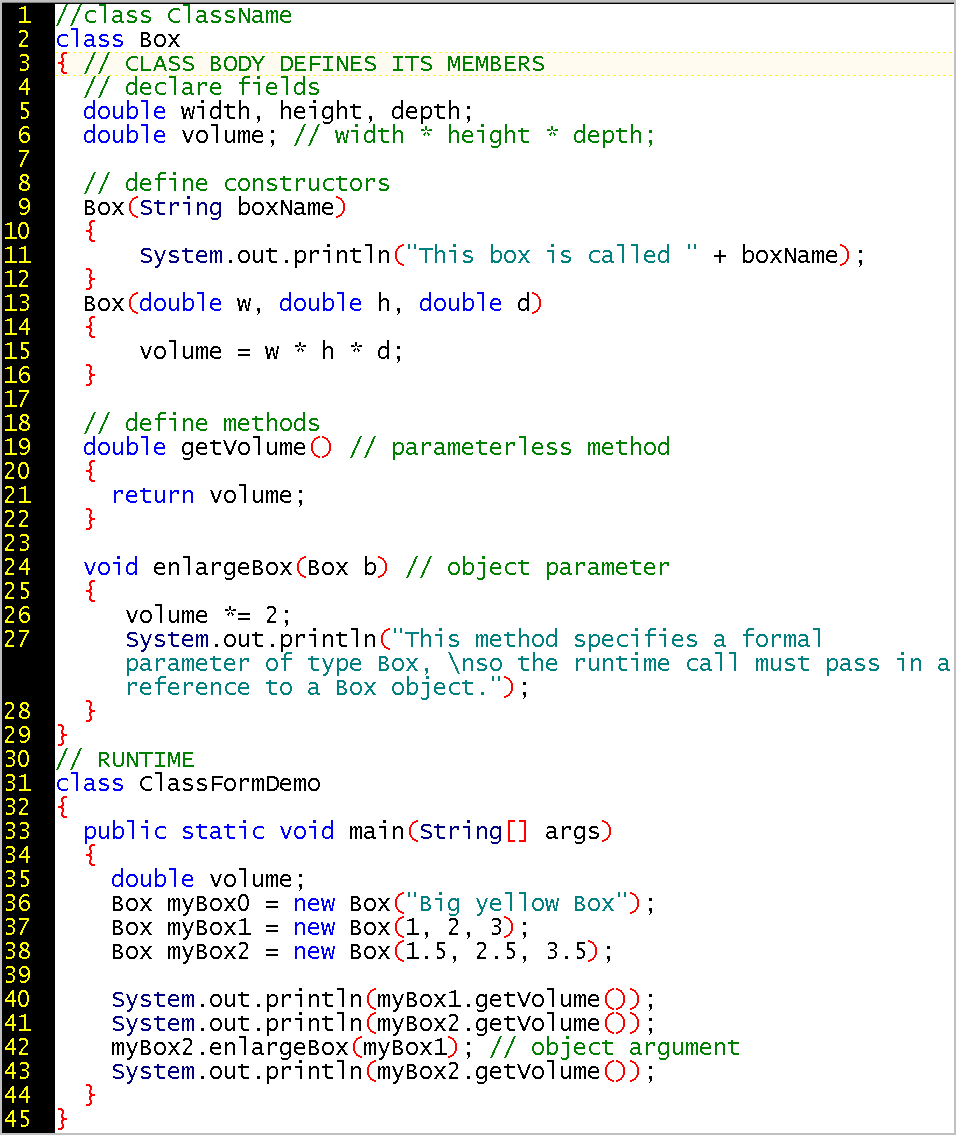Click the closing brace on line 29
The image size is (956, 1135).
pyautogui.click(x=62, y=735)
